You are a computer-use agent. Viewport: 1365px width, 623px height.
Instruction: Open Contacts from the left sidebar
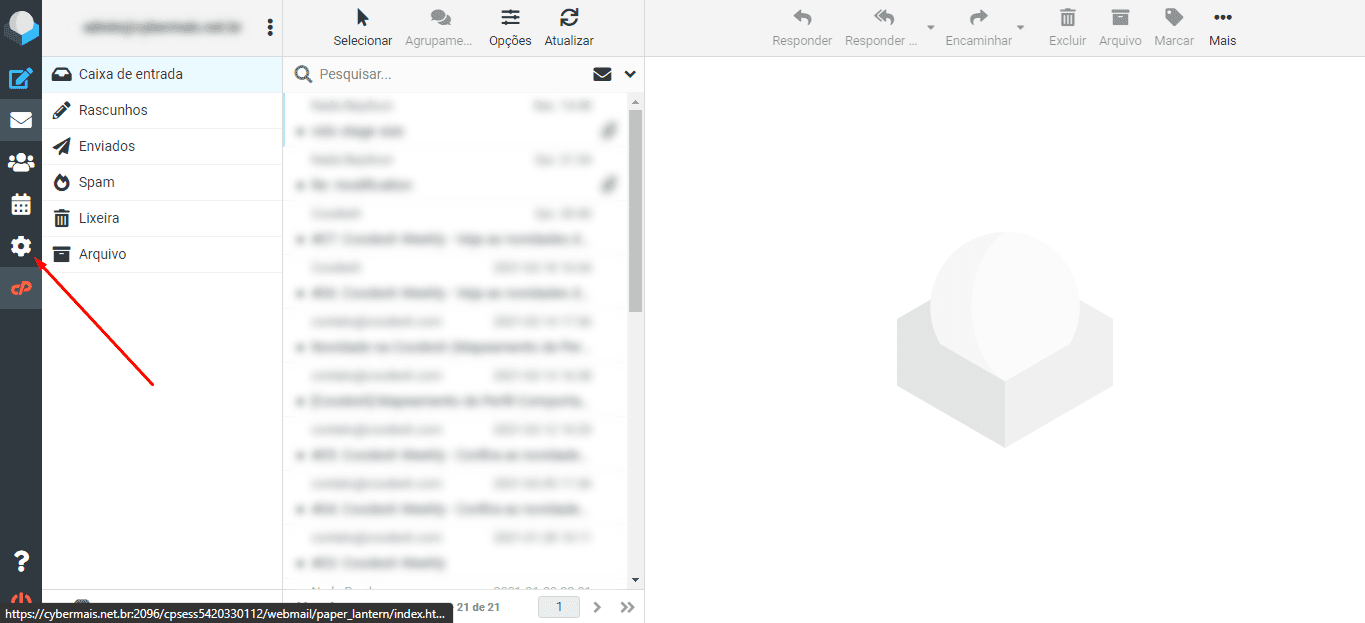(21, 162)
